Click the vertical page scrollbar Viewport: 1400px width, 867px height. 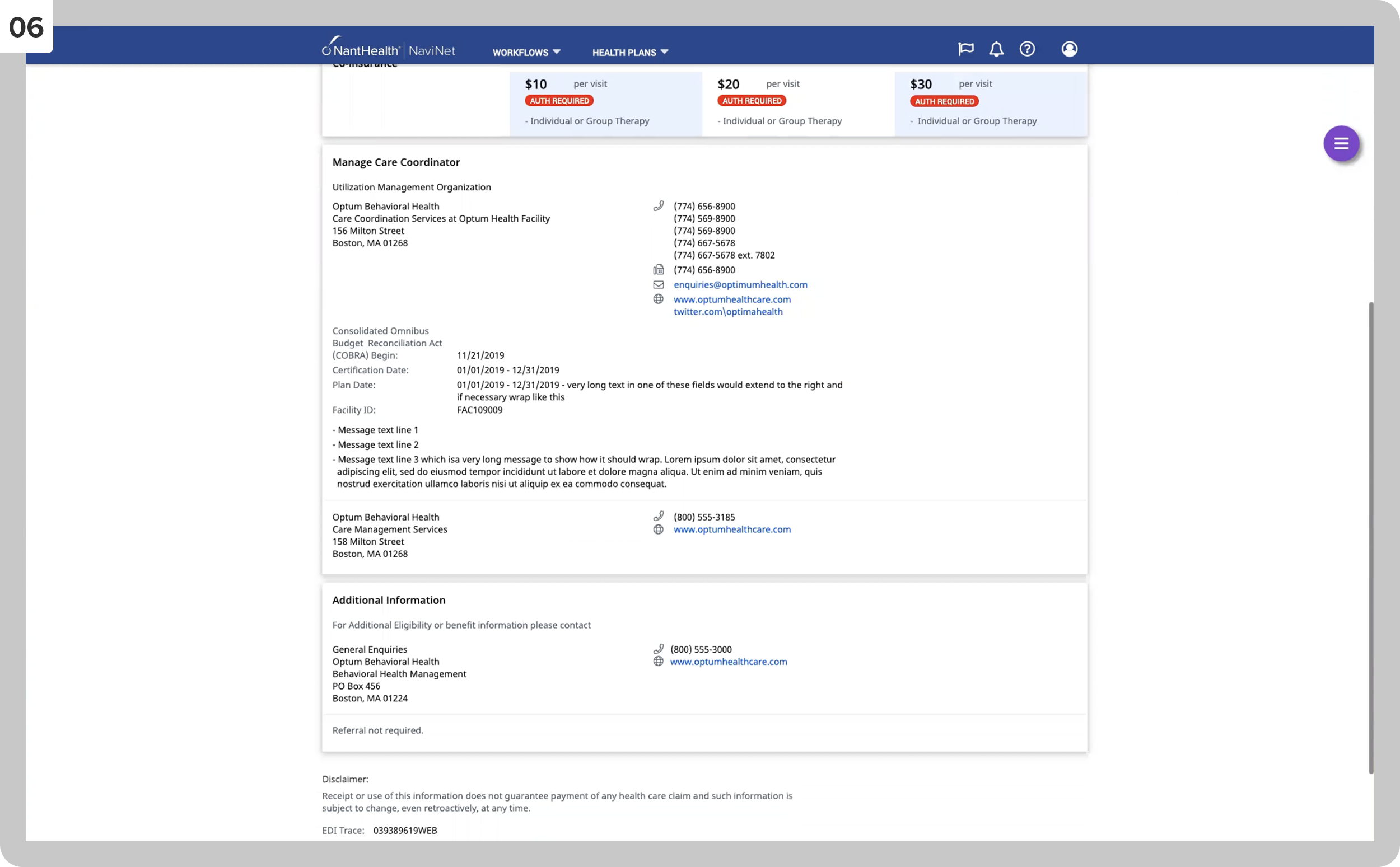coord(1371,537)
